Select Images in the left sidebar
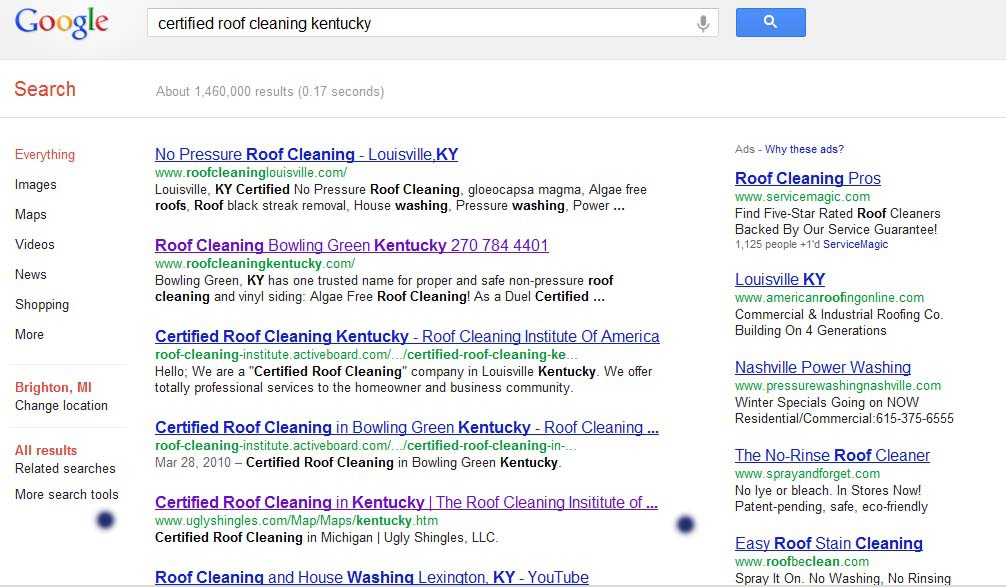This screenshot has width=1006, height=587. tap(36, 185)
